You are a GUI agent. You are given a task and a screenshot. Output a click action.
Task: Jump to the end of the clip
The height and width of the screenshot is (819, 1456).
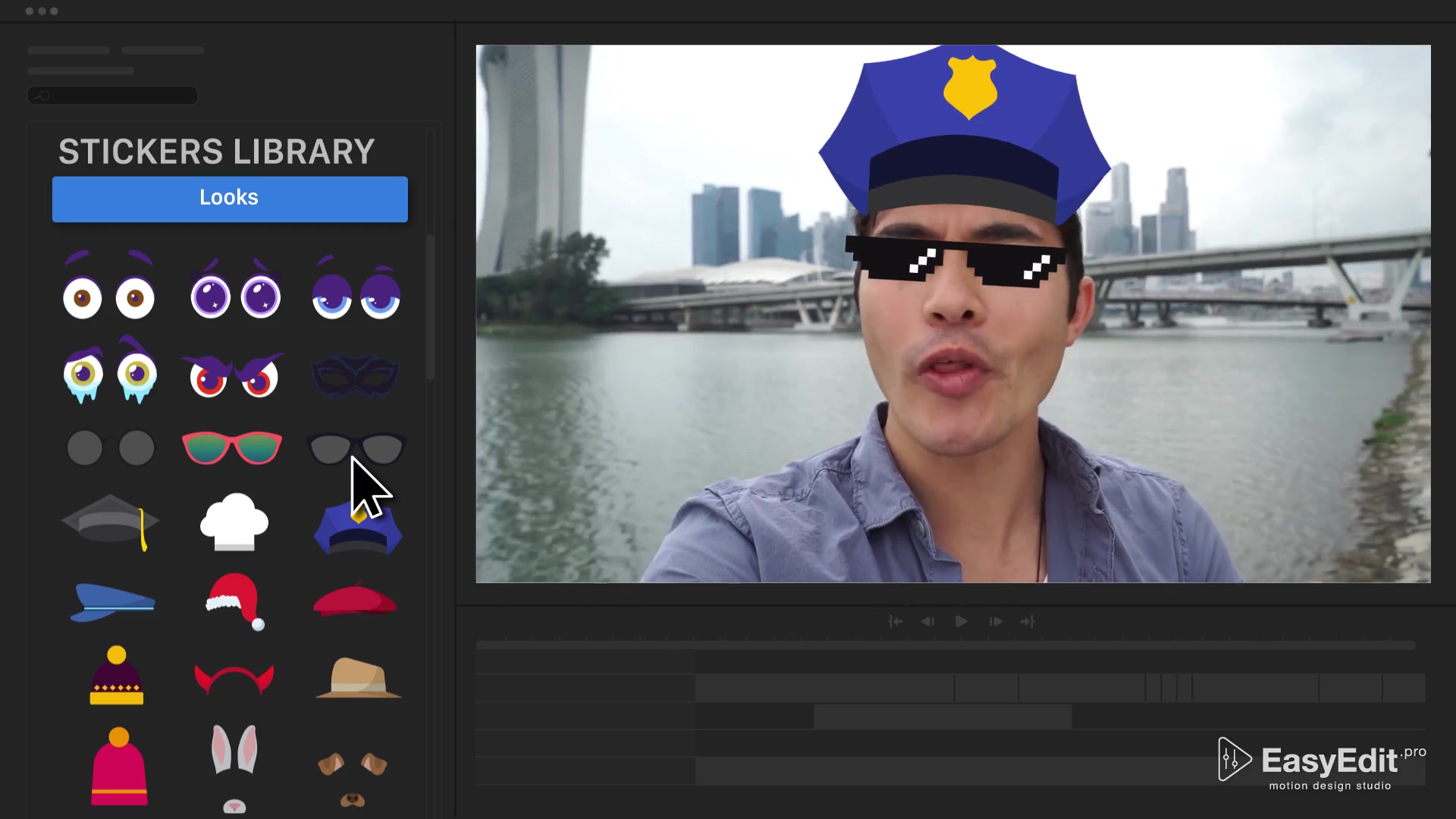pyautogui.click(x=1028, y=622)
